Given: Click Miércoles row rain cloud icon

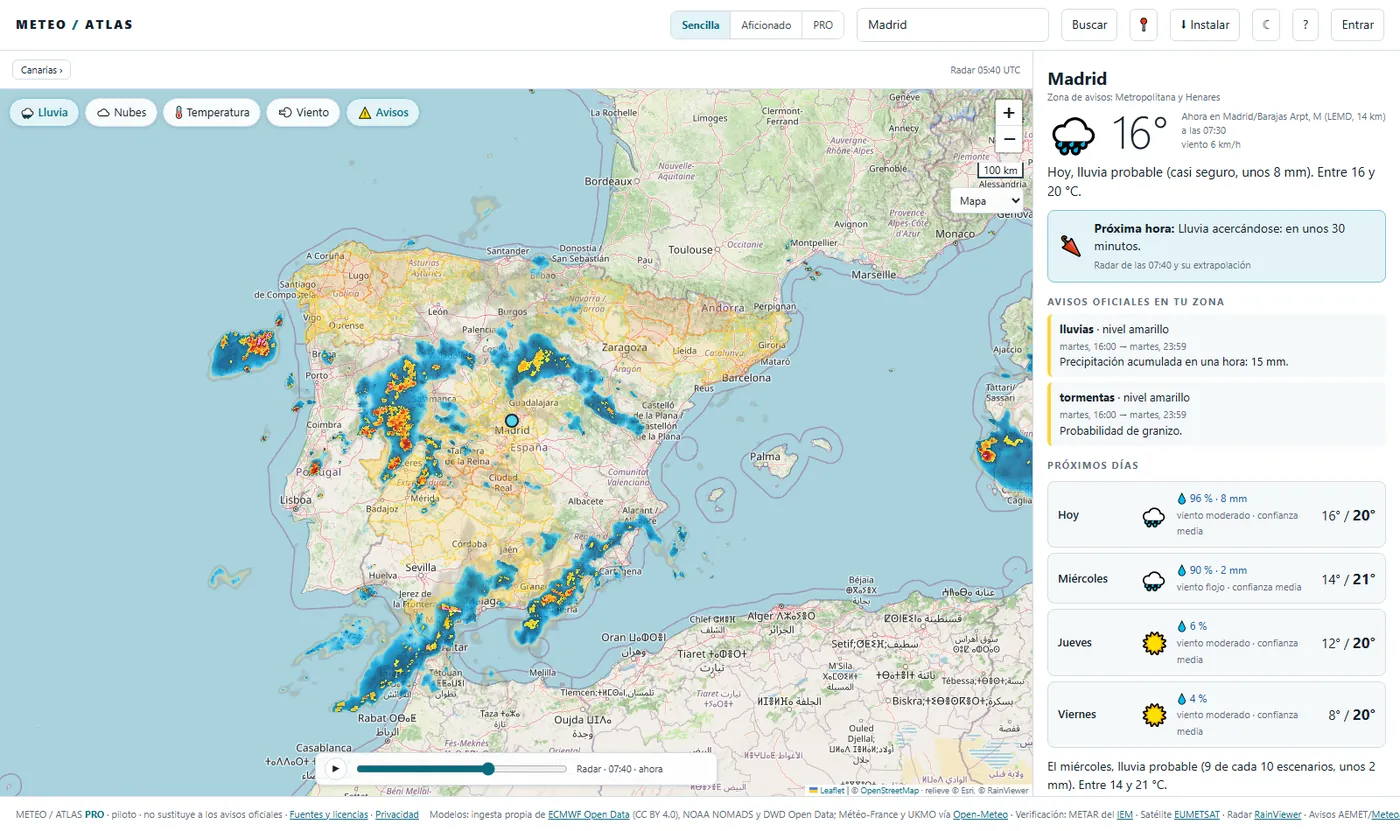Looking at the screenshot, I should pos(1153,581).
